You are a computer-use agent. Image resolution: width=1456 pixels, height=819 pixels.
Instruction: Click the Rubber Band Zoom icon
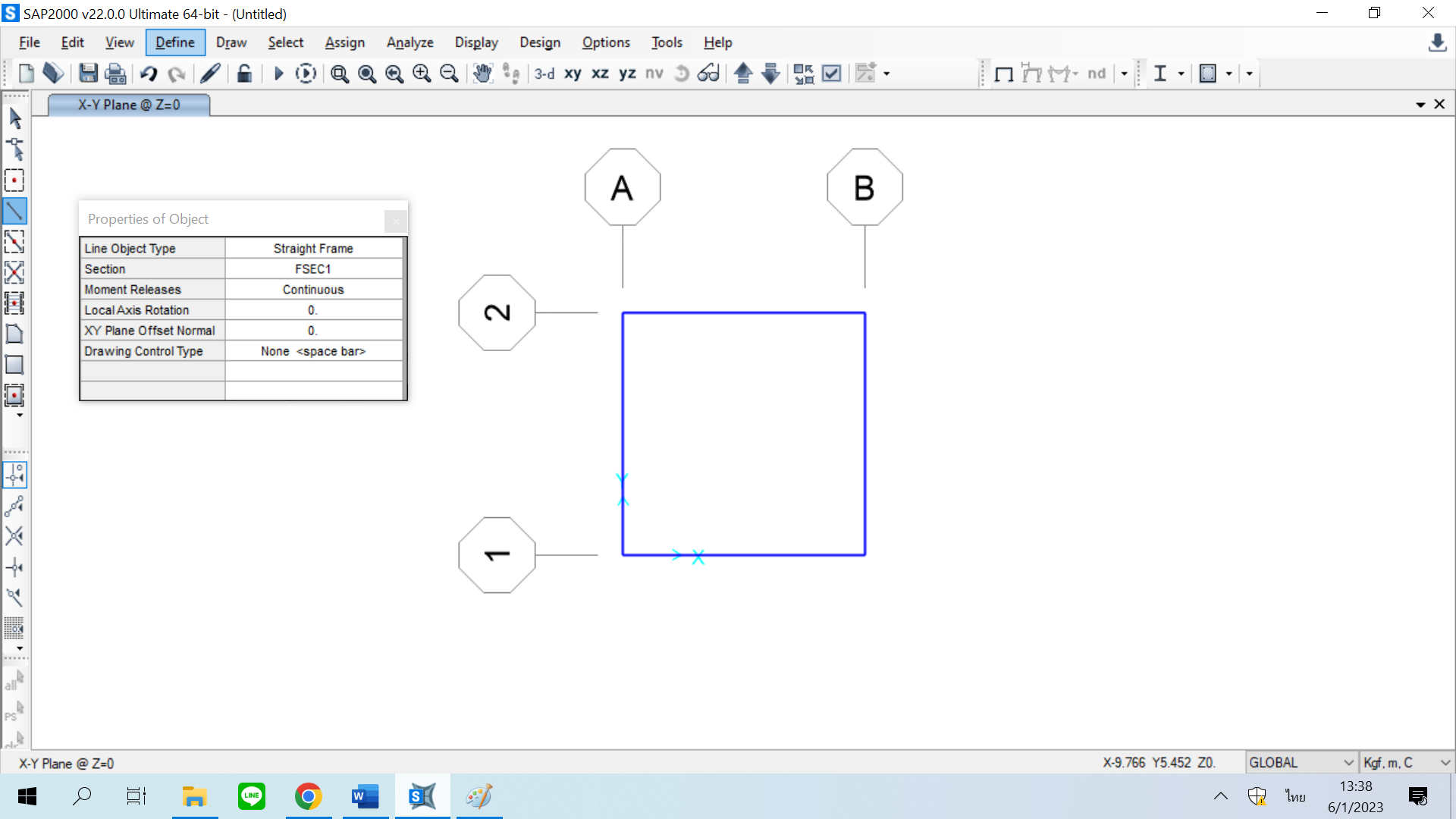pos(340,74)
